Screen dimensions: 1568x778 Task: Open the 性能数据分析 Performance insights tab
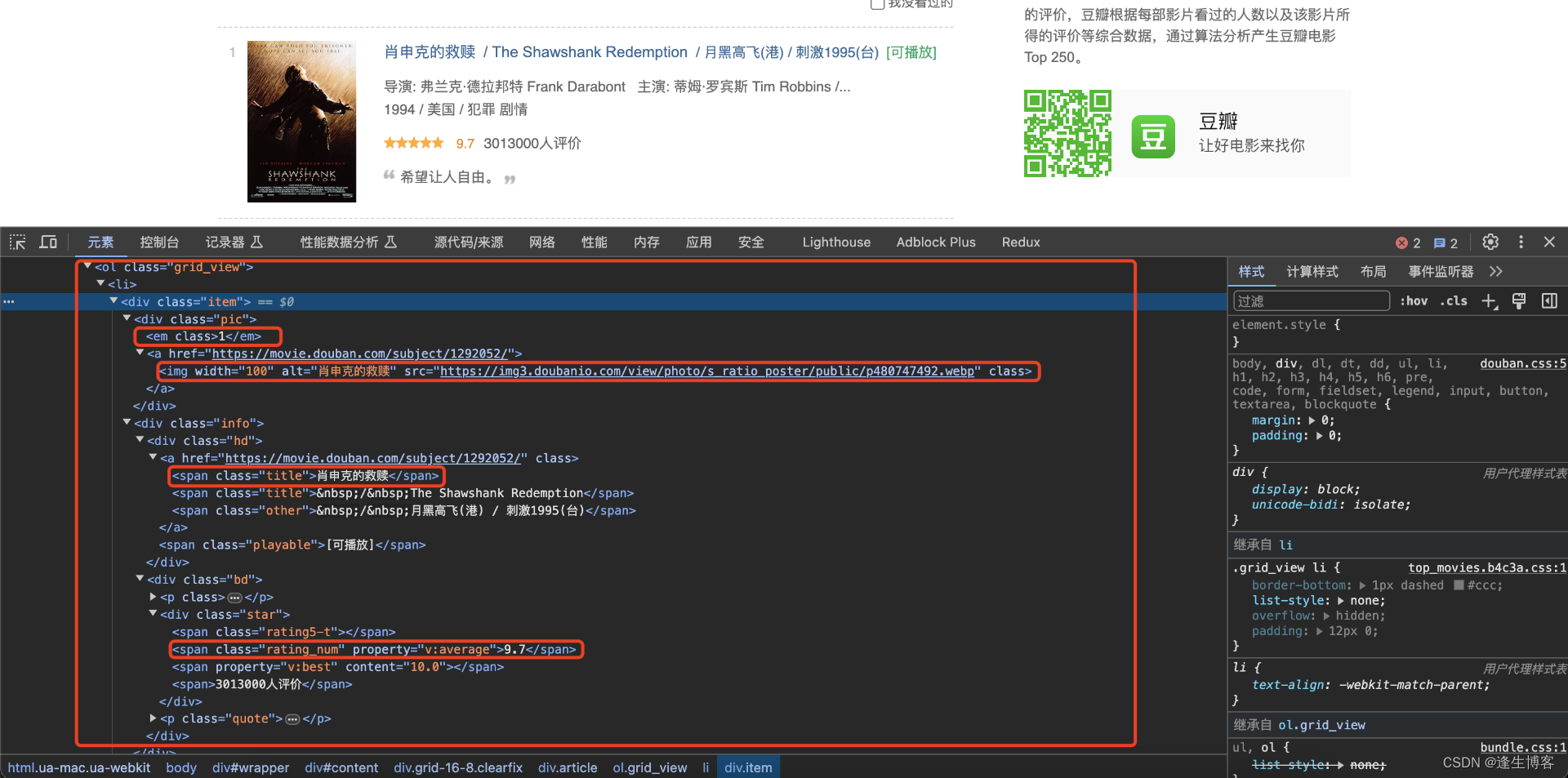(x=349, y=242)
